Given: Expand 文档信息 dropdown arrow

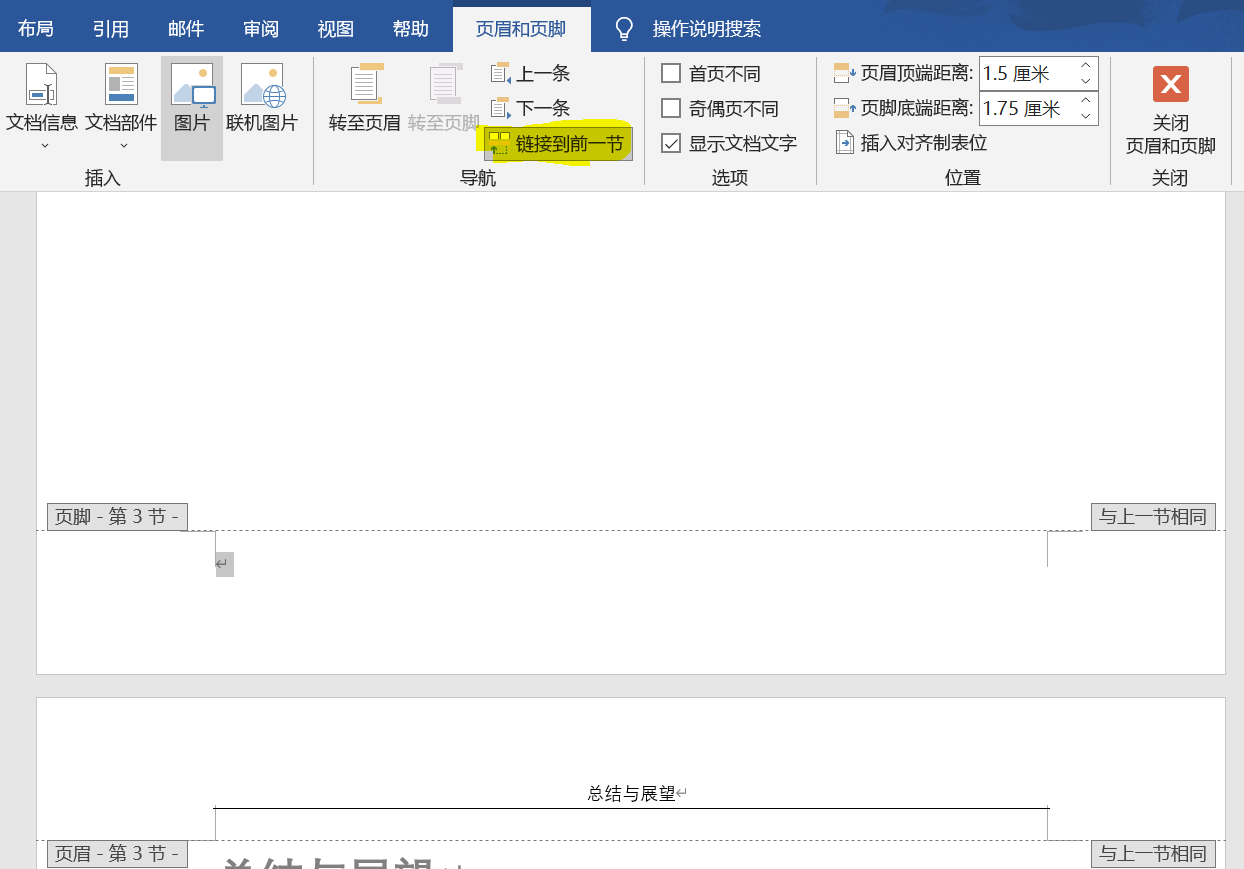Looking at the screenshot, I should pos(44,146).
